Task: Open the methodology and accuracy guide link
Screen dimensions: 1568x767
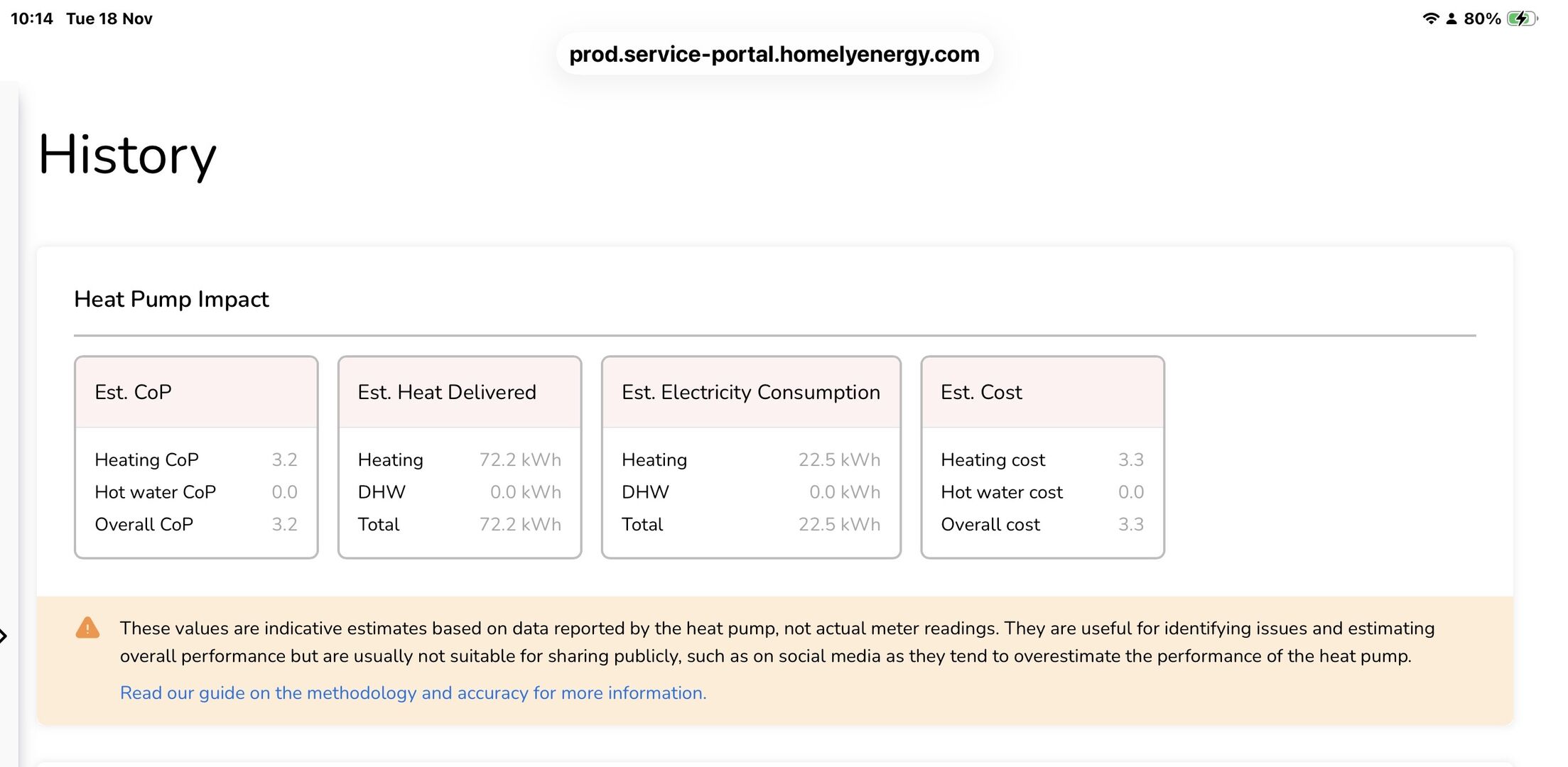Action: pos(413,692)
